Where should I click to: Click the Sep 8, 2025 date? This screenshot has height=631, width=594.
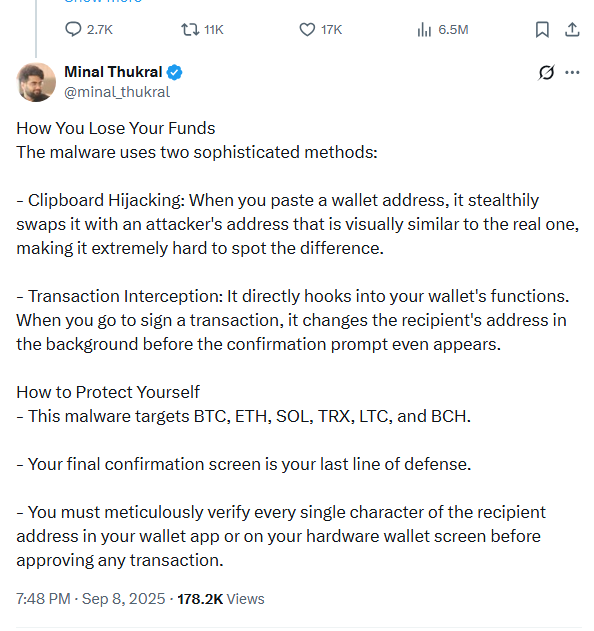point(124,599)
